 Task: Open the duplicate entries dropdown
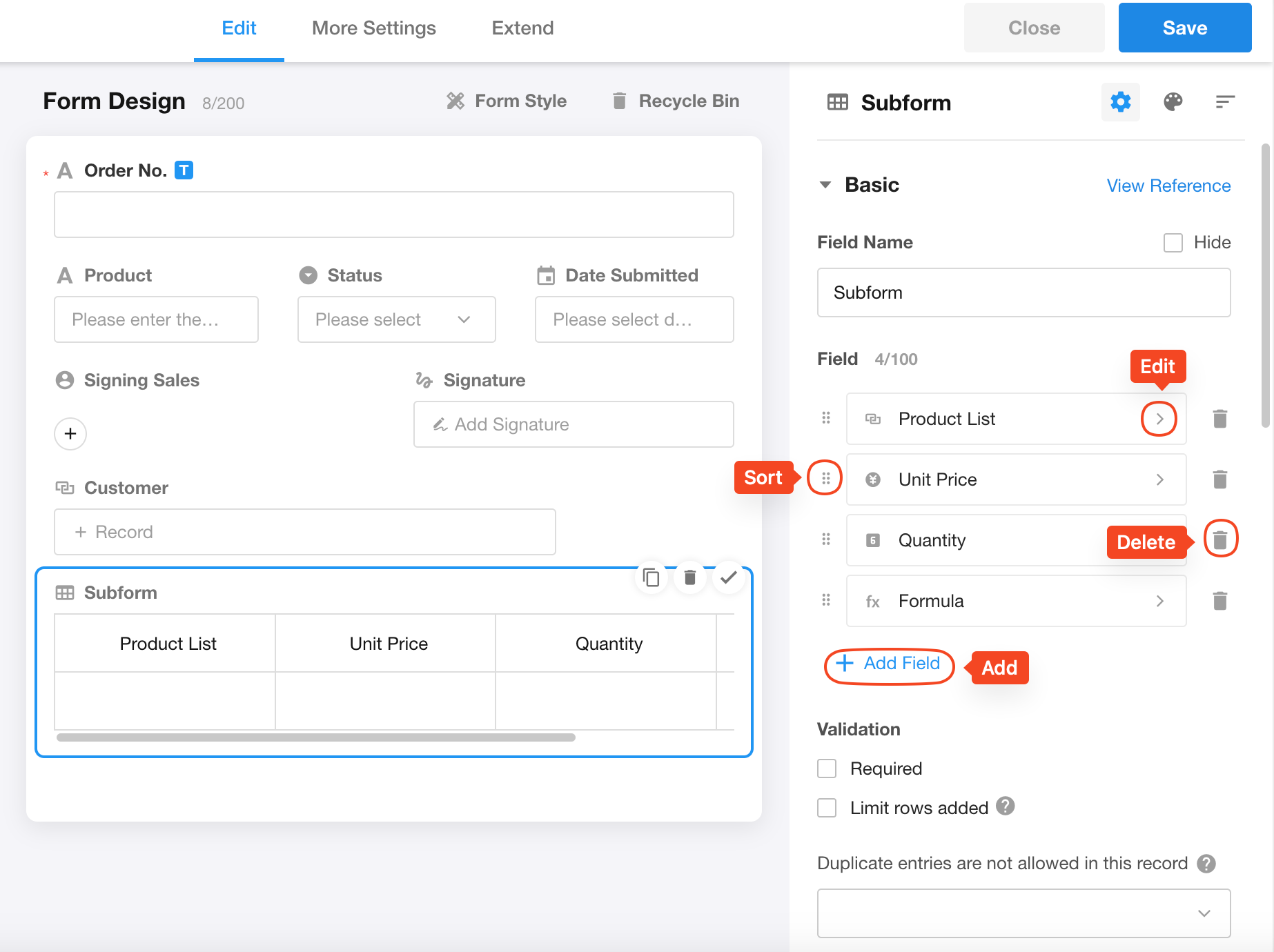[x=1023, y=913]
